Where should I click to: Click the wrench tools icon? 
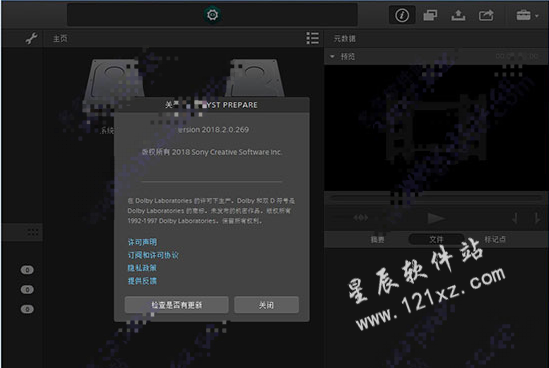click(31, 38)
